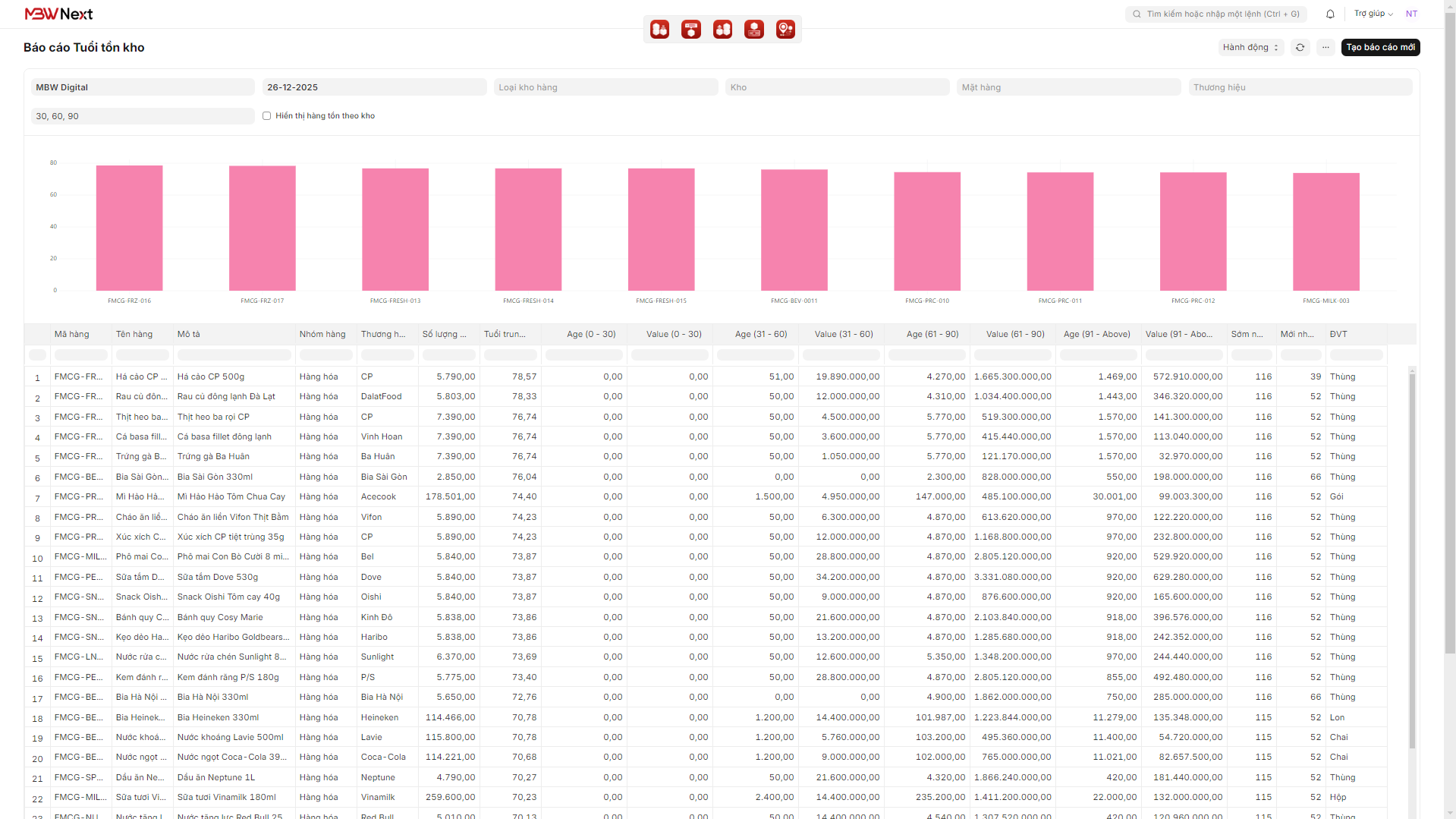This screenshot has width=1456, height=819.
Task: Click the MBW Next logo
Action: click(x=58, y=14)
